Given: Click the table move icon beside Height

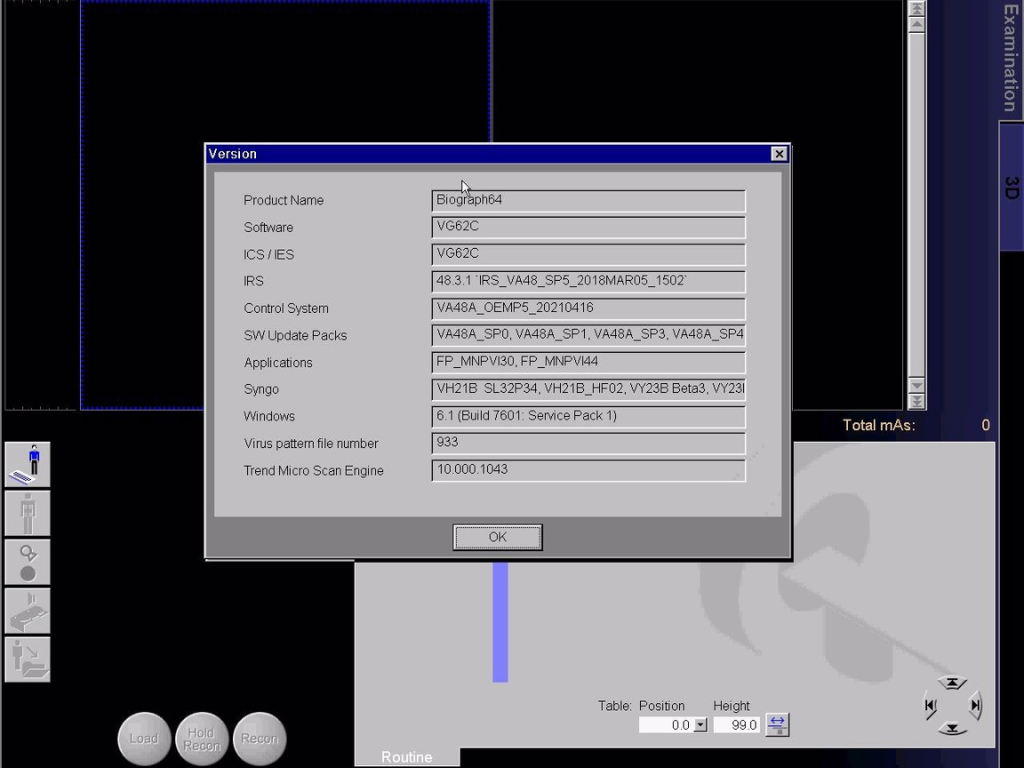Looking at the screenshot, I should point(777,725).
